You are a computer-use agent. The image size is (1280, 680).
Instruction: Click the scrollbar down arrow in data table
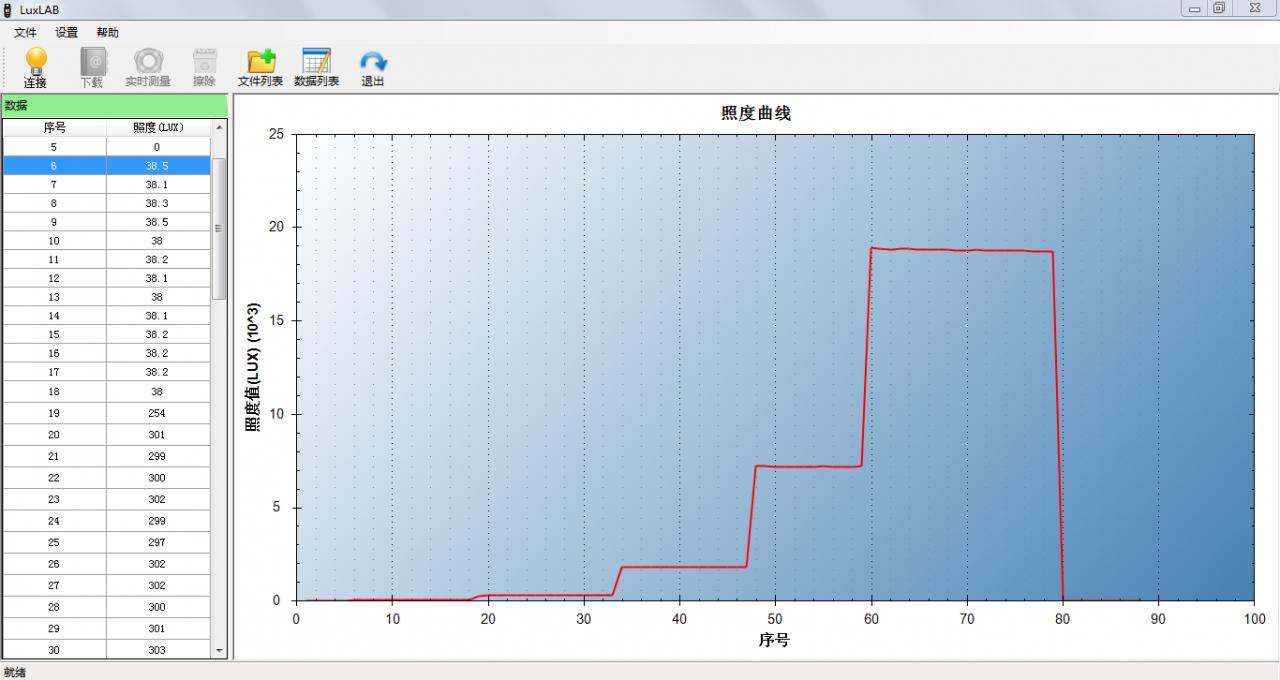point(219,650)
